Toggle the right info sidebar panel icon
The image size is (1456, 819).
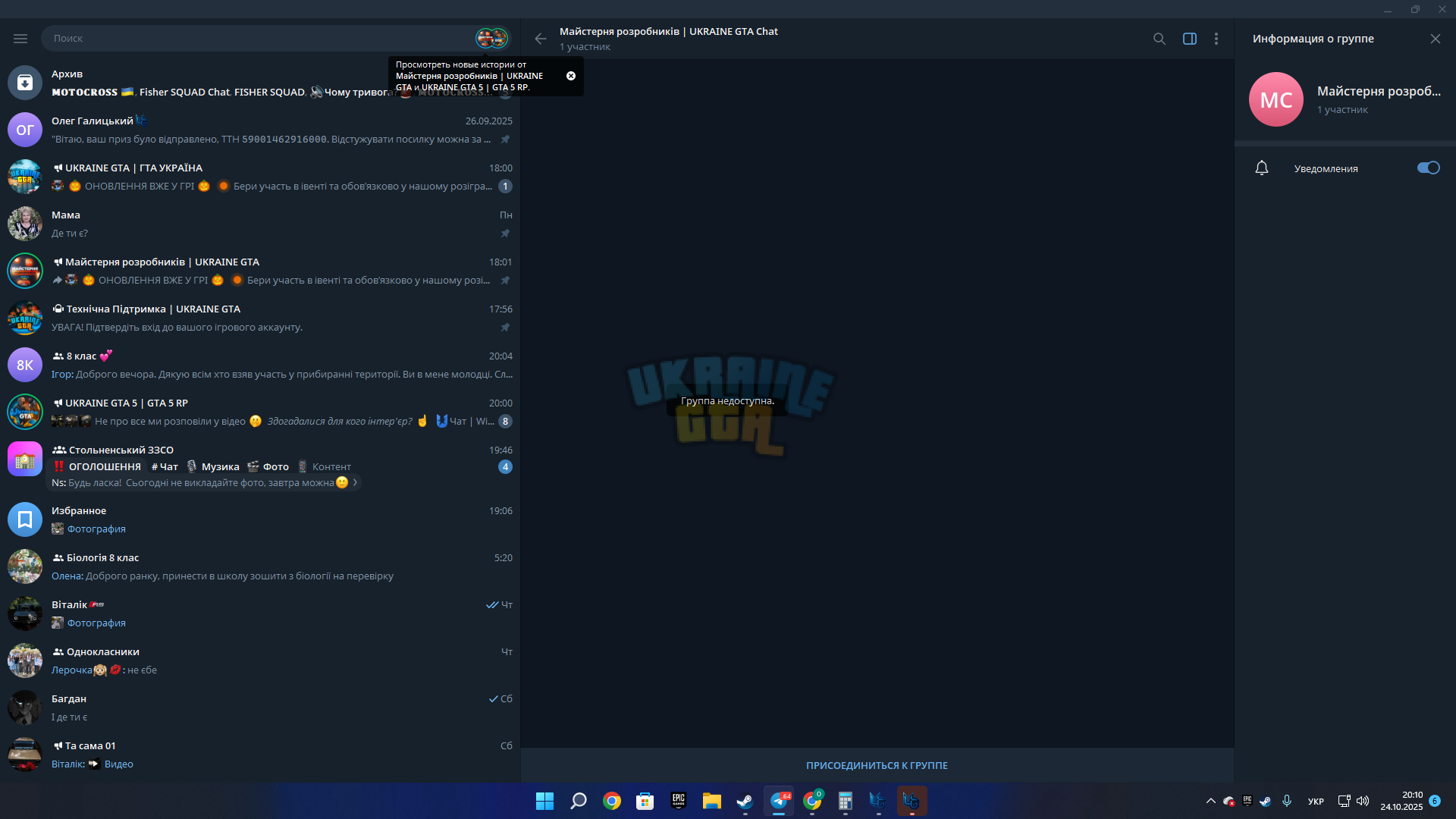pos(1190,39)
